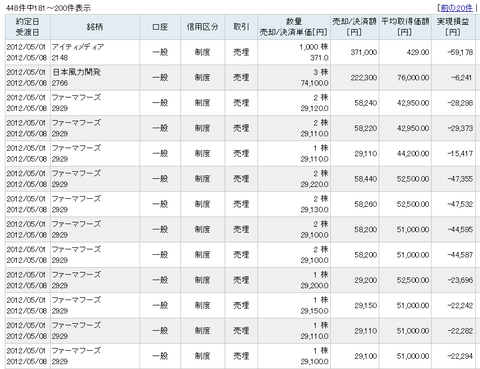Click the -44,595 realized loss

pyautogui.click(x=460, y=230)
